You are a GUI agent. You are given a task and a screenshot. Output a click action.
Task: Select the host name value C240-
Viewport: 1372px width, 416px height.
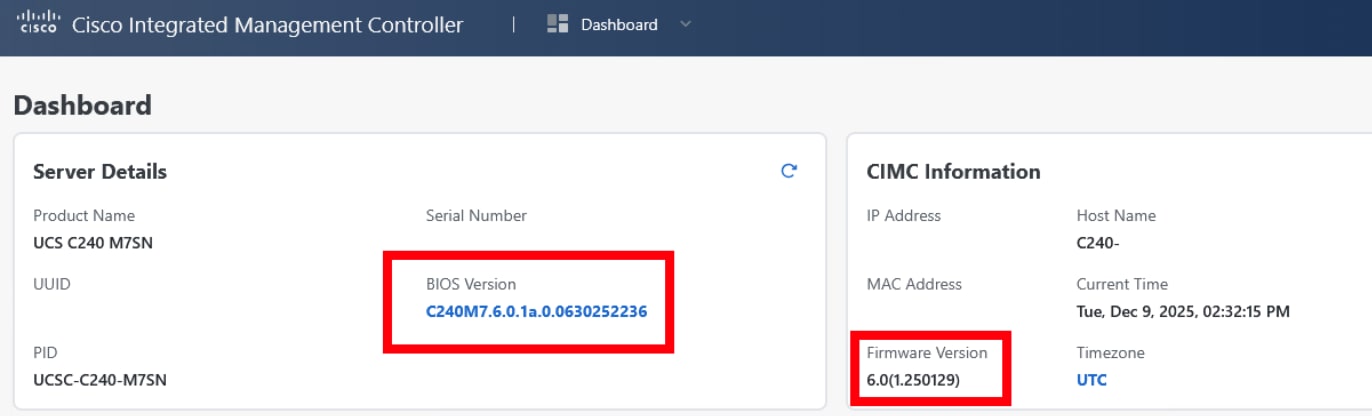[x=1096, y=242]
